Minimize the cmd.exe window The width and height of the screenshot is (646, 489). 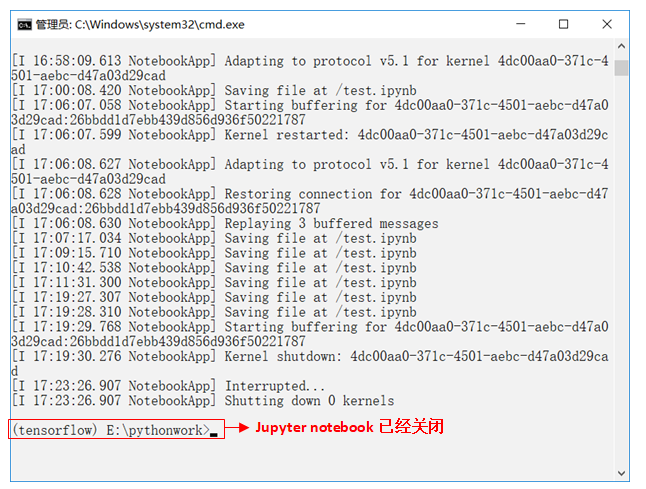pyautogui.click(x=521, y=24)
